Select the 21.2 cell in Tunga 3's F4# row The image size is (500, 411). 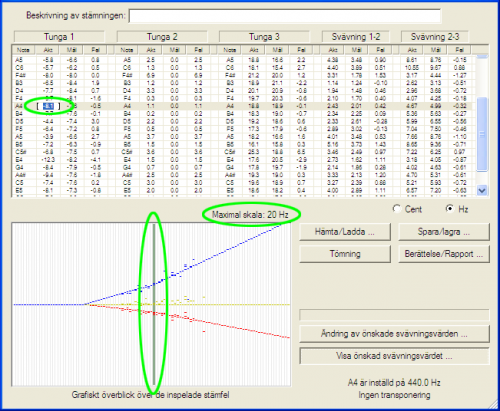coord(254,75)
